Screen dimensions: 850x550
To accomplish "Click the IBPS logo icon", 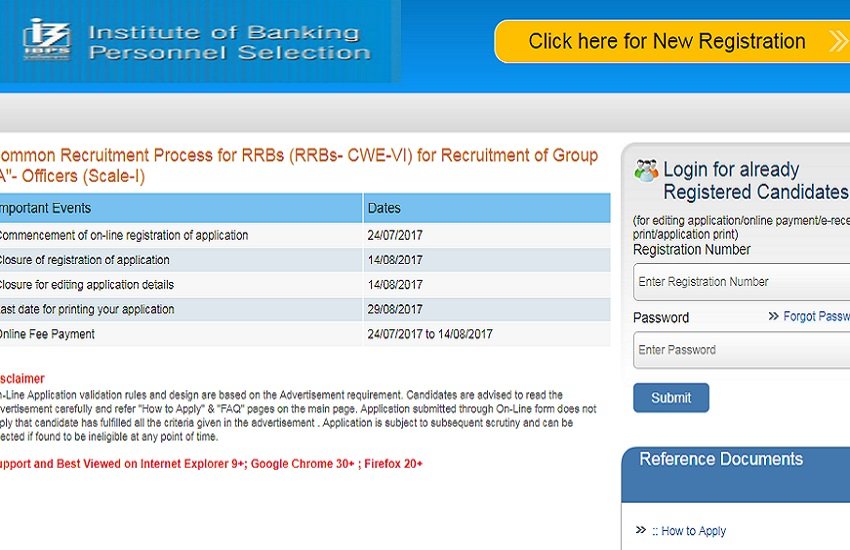I will 47,39.
